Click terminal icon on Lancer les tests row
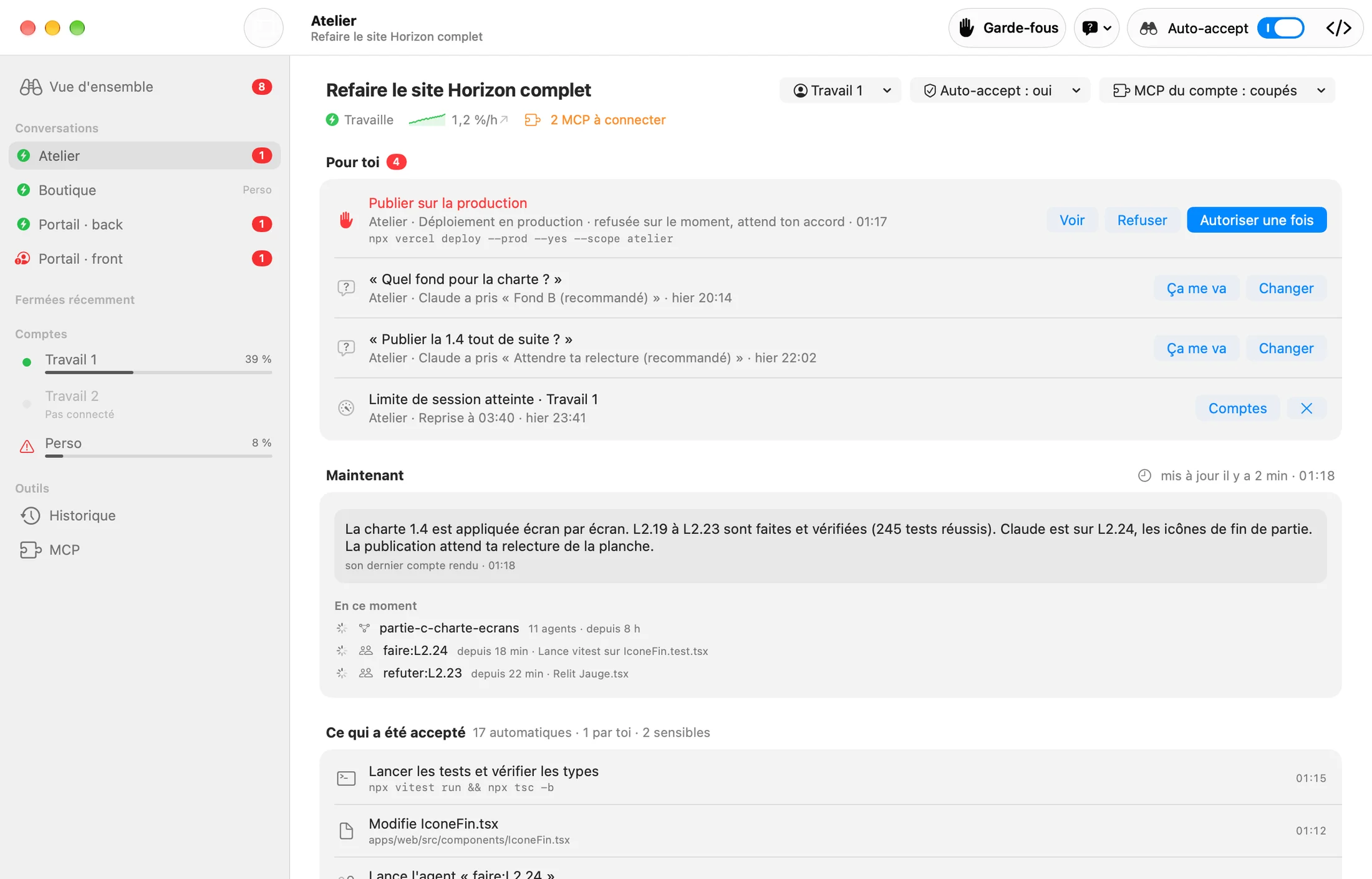Viewport: 1372px width, 879px height. (346, 778)
